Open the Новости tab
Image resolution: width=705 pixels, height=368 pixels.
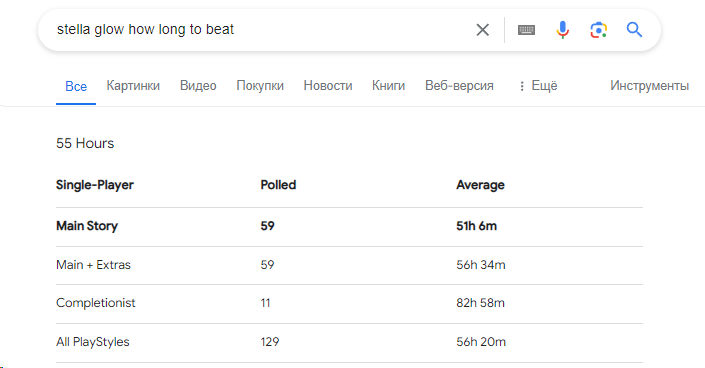[x=328, y=85]
